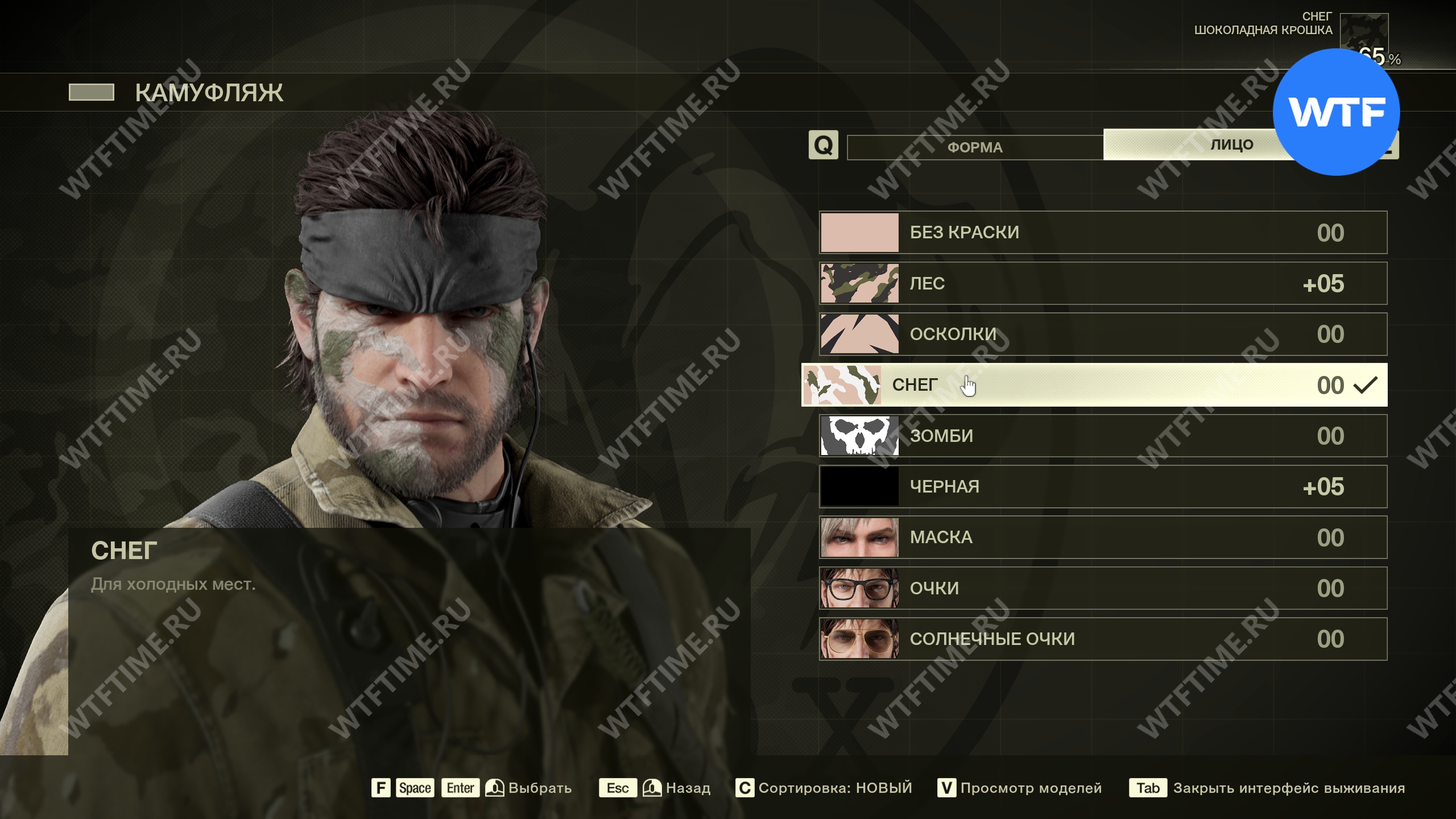
Task: Change sorting via Сортировка: НОВЫЙ
Action: [835, 788]
